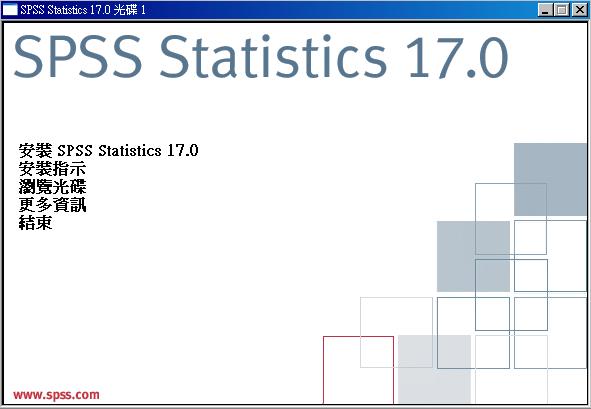Select 瀏覽光碟 to browse the disc
Screen dimensions: 591x409
52,187
